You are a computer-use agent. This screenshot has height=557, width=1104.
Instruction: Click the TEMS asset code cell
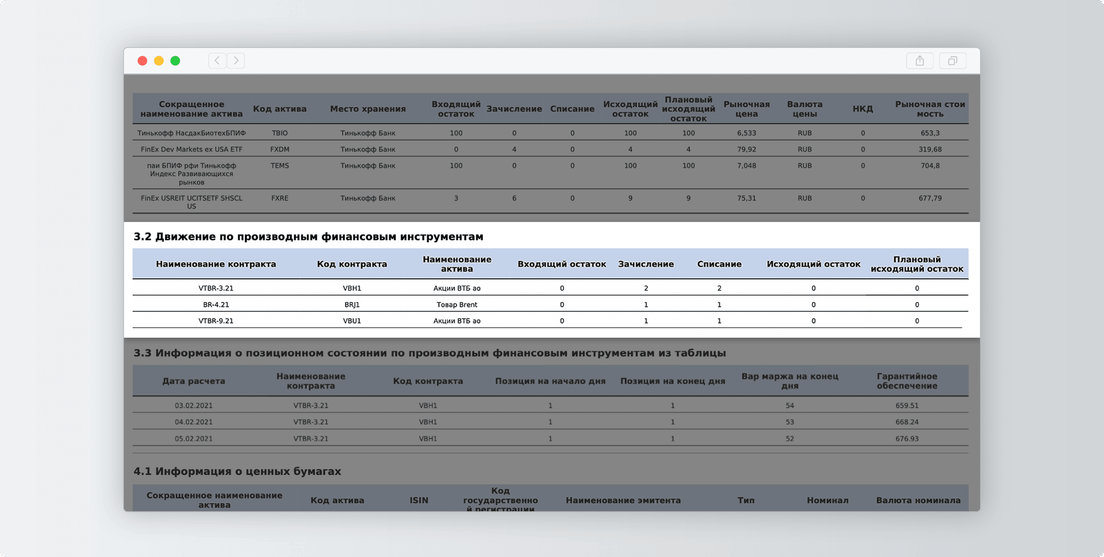(280, 165)
